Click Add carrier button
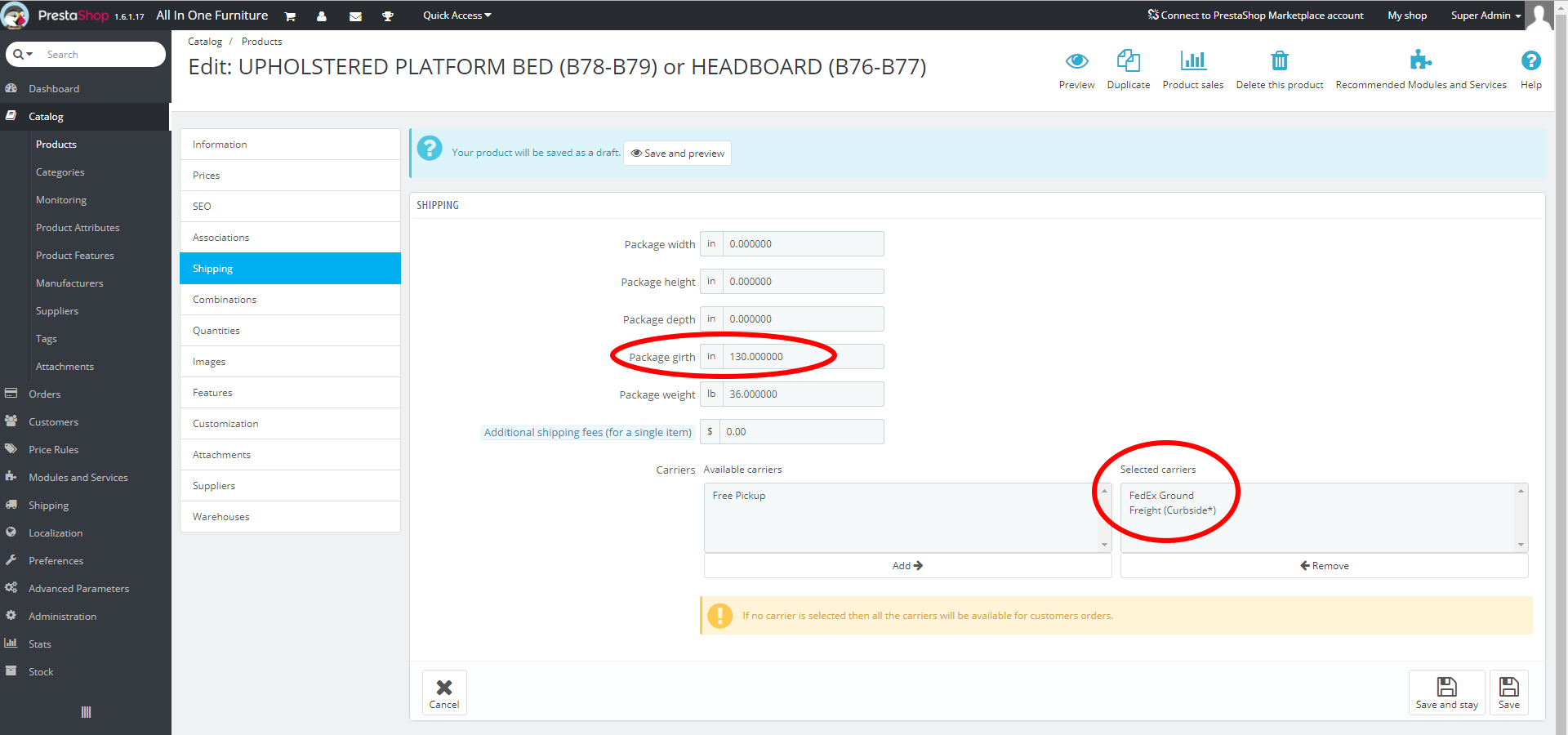Image resolution: width=1568 pixels, height=735 pixels. click(x=907, y=565)
